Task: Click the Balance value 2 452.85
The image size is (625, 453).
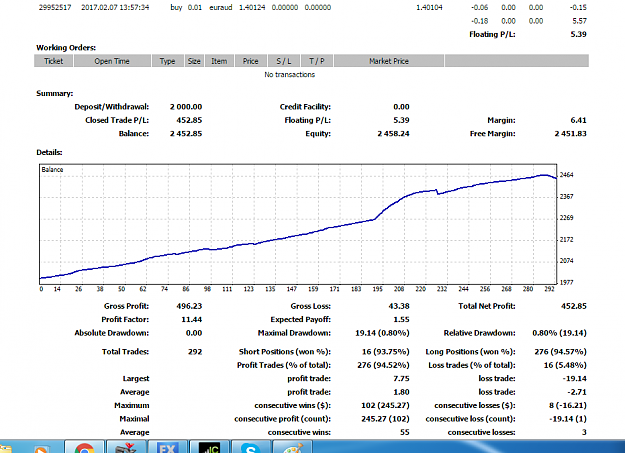Action: [186, 134]
